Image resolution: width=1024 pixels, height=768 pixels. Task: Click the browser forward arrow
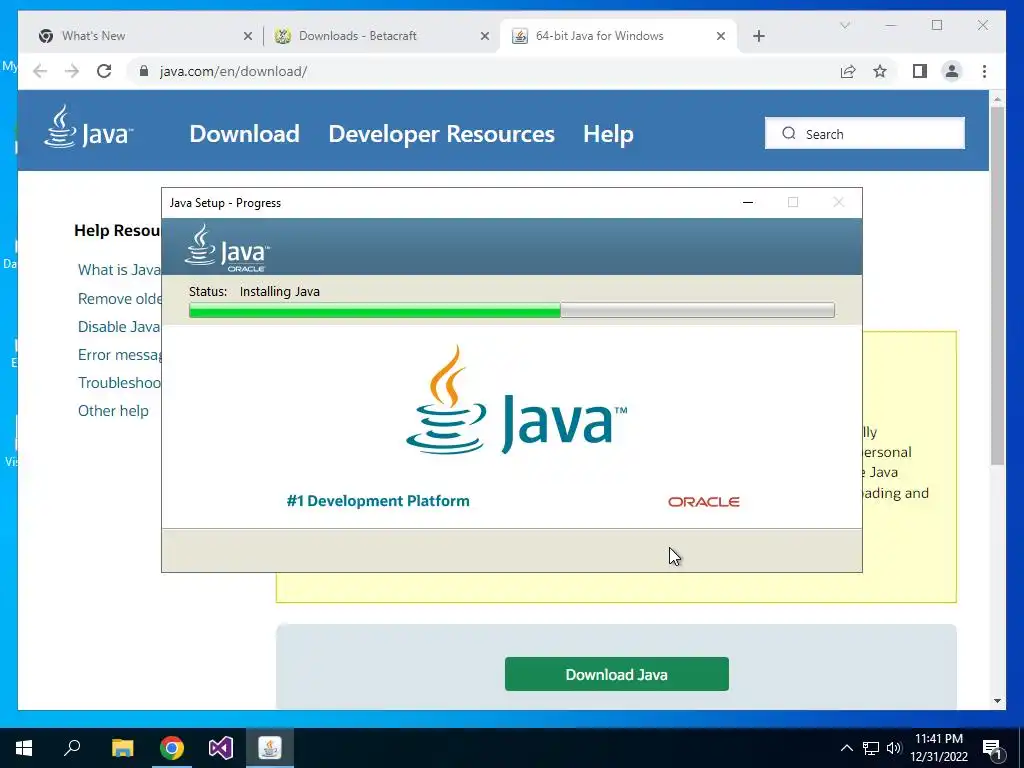click(x=72, y=71)
